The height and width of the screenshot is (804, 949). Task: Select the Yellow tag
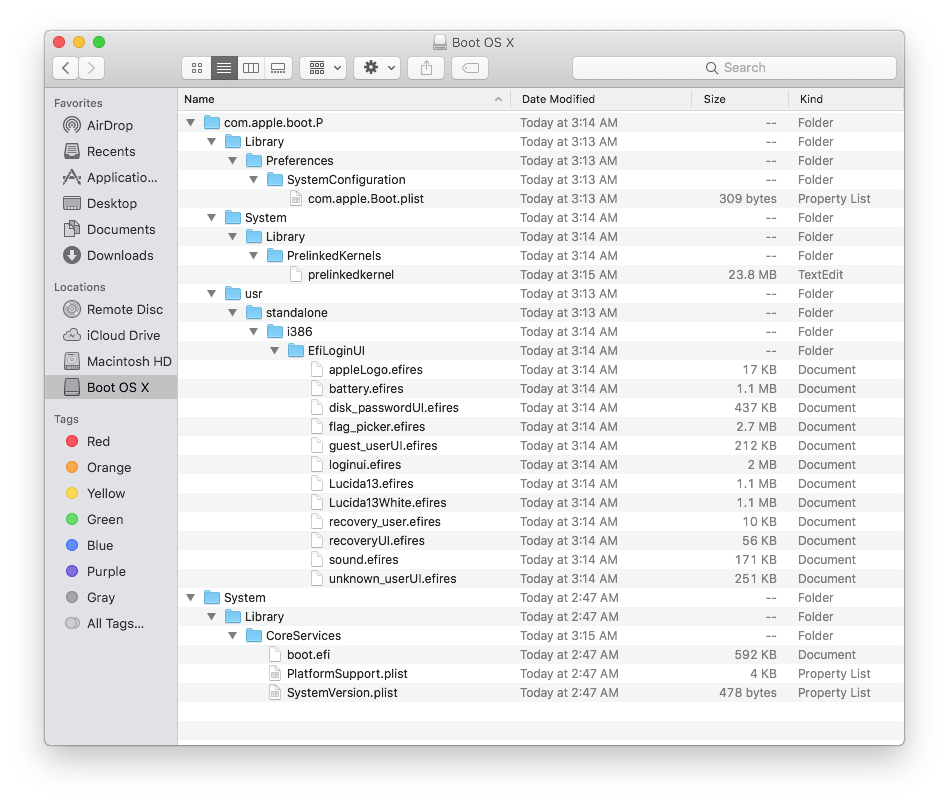coord(111,493)
